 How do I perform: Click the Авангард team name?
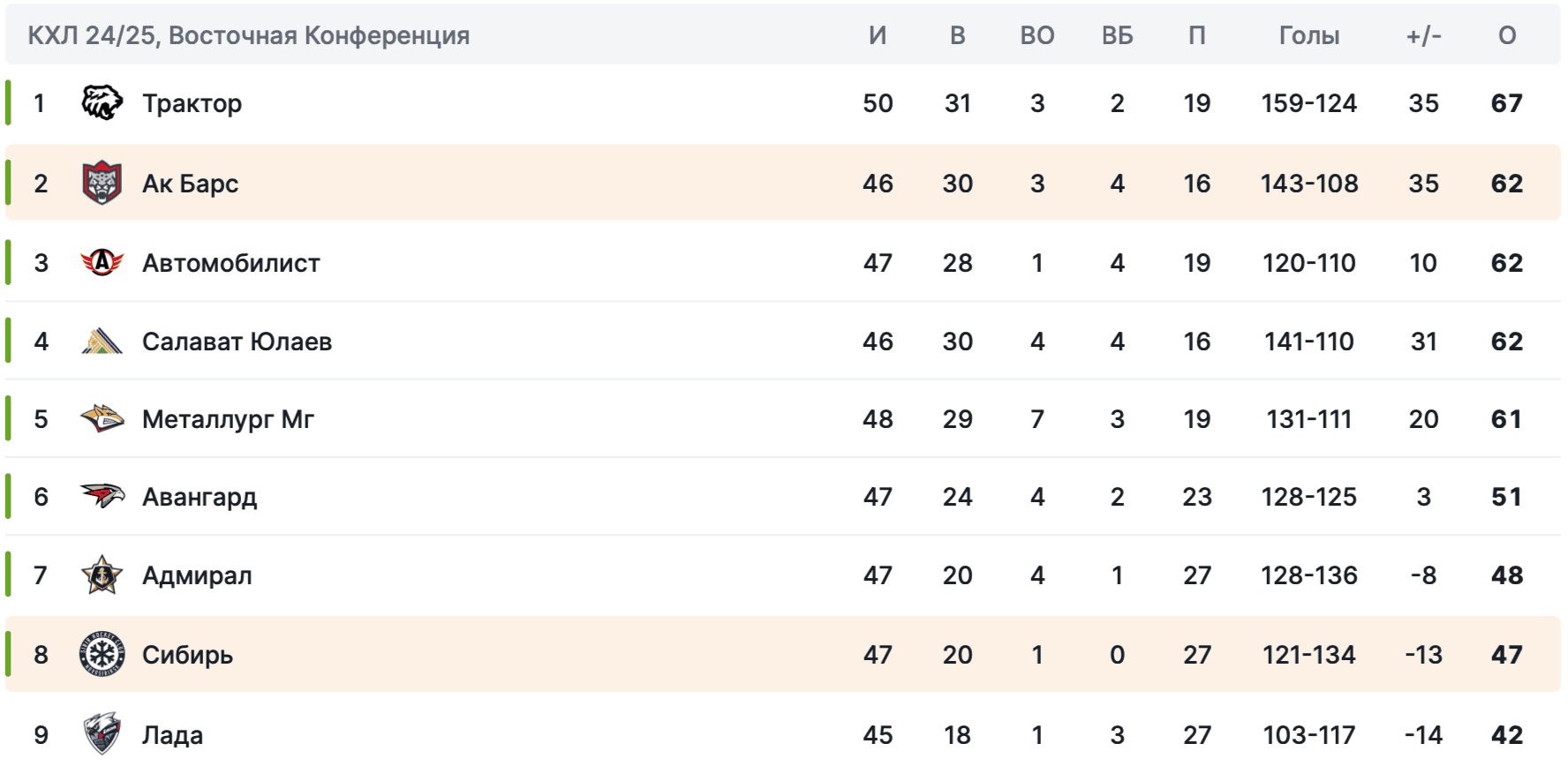tap(200, 497)
